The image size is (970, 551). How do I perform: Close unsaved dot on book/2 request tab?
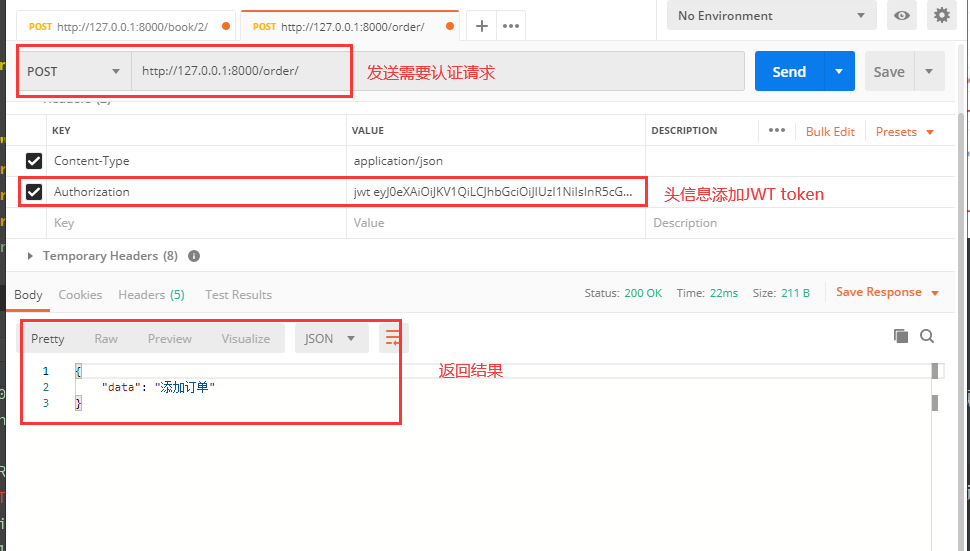click(226, 26)
